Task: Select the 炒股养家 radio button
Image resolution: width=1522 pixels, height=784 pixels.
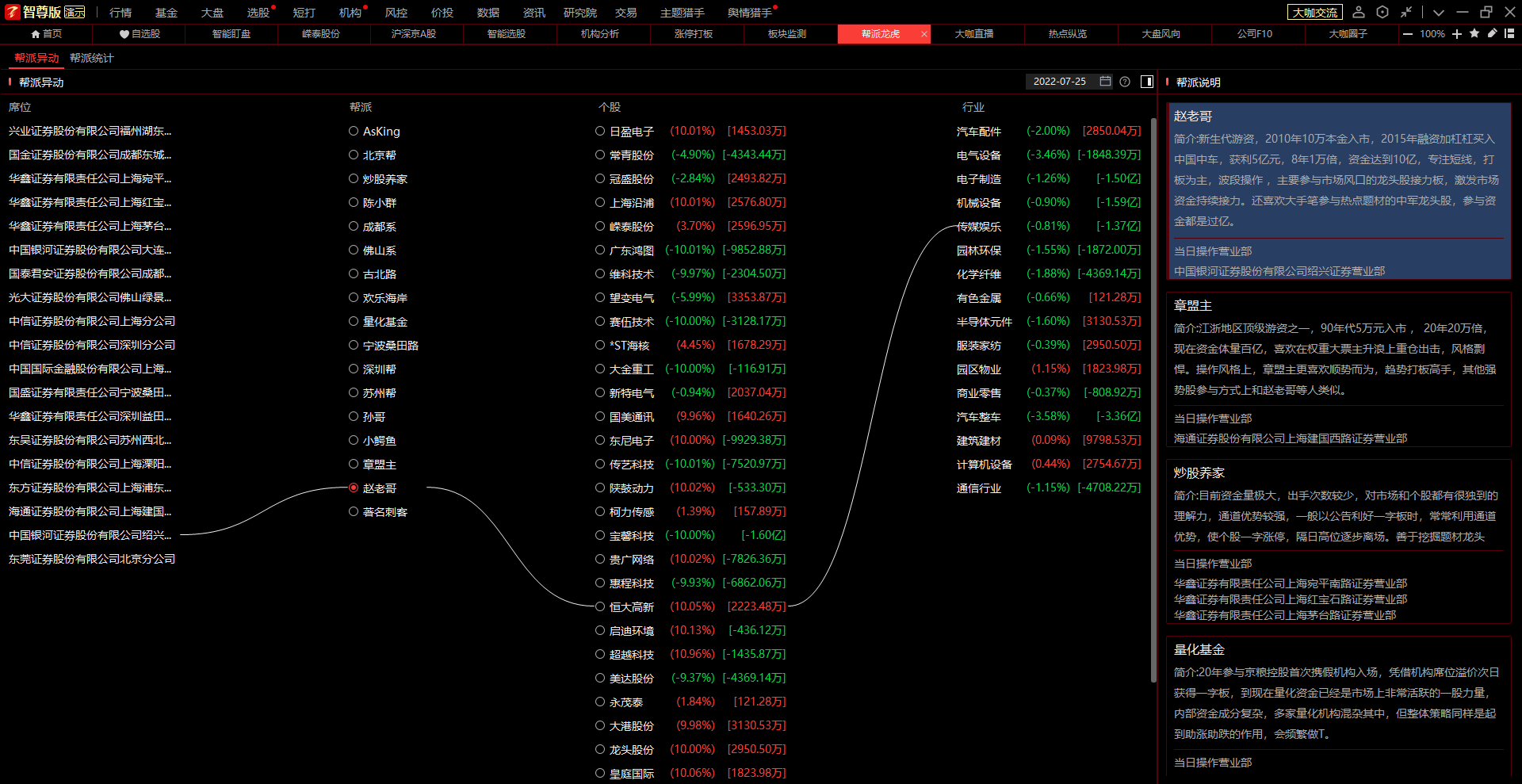Action: (x=354, y=178)
